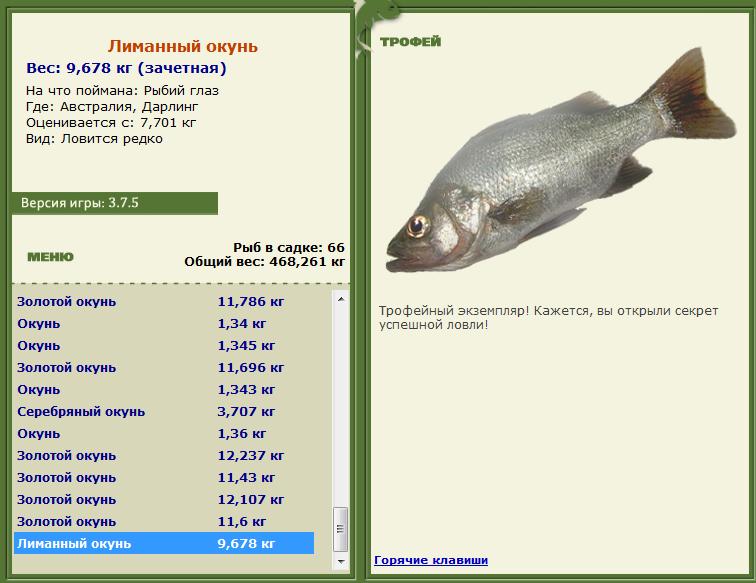Click Оценивается с: 7,701 кг line
756x583 pixels.
tap(111, 122)
